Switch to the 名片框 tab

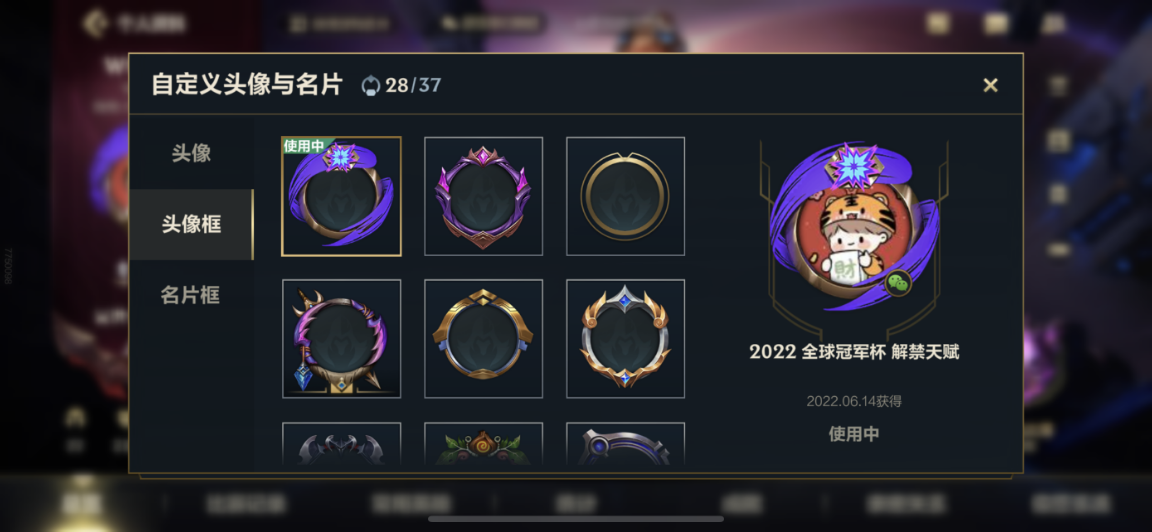coord(191,295)
